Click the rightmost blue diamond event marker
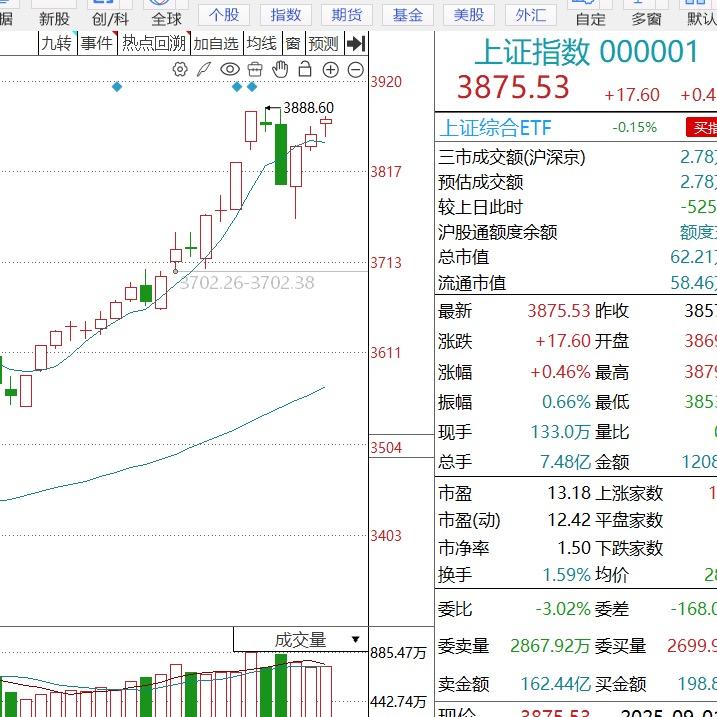 (x=252, y=86)
